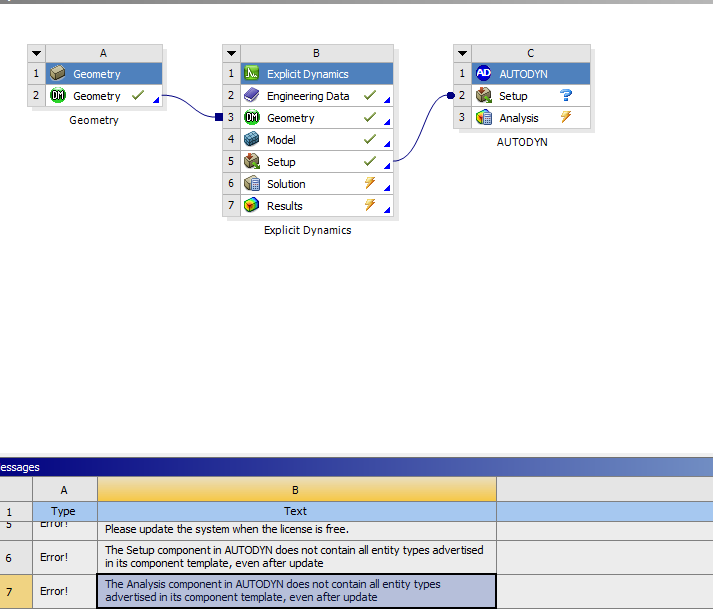Click the column C header of AUTODYN system
This screenshot has width=713, height=609.
tap(531, 53)
